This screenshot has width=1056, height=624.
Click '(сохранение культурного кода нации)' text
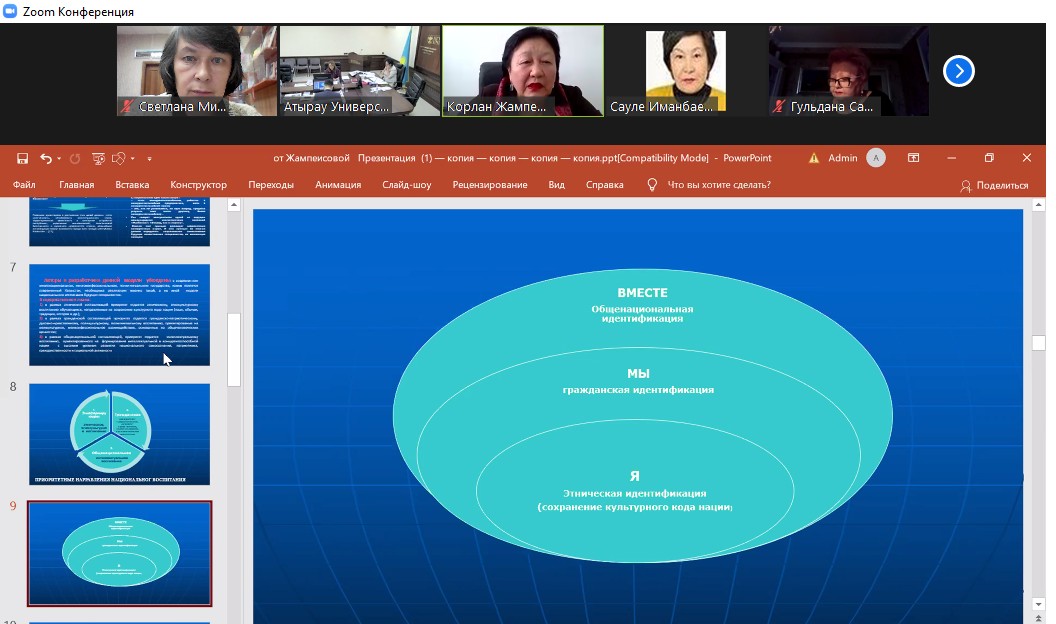[635, 507]
